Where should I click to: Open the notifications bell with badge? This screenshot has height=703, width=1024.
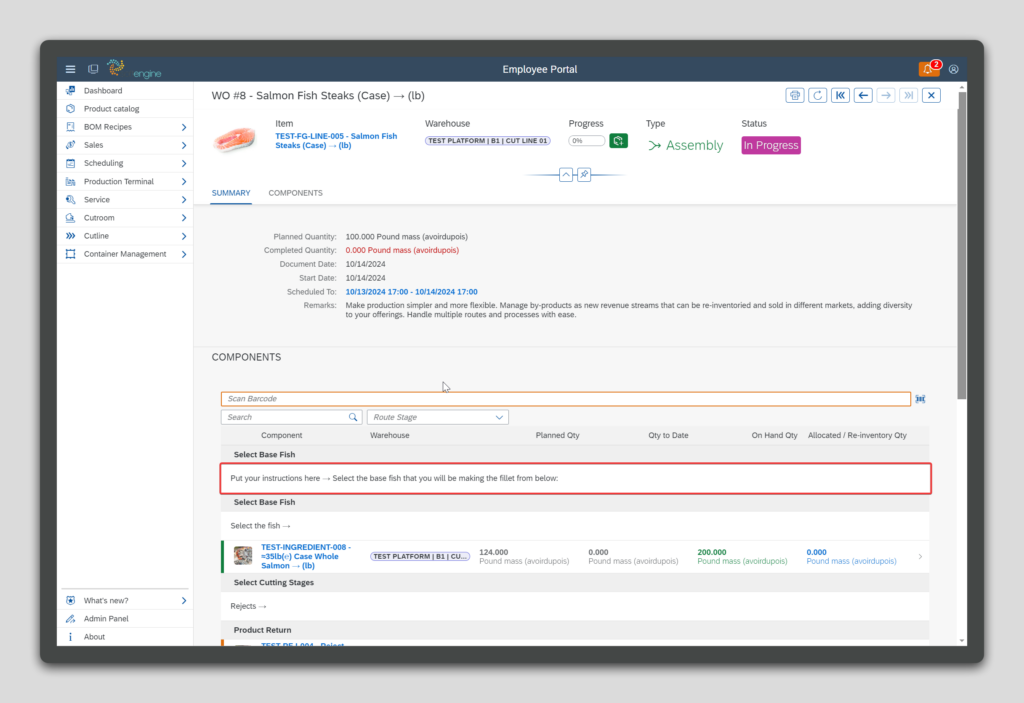coord(928,69)
